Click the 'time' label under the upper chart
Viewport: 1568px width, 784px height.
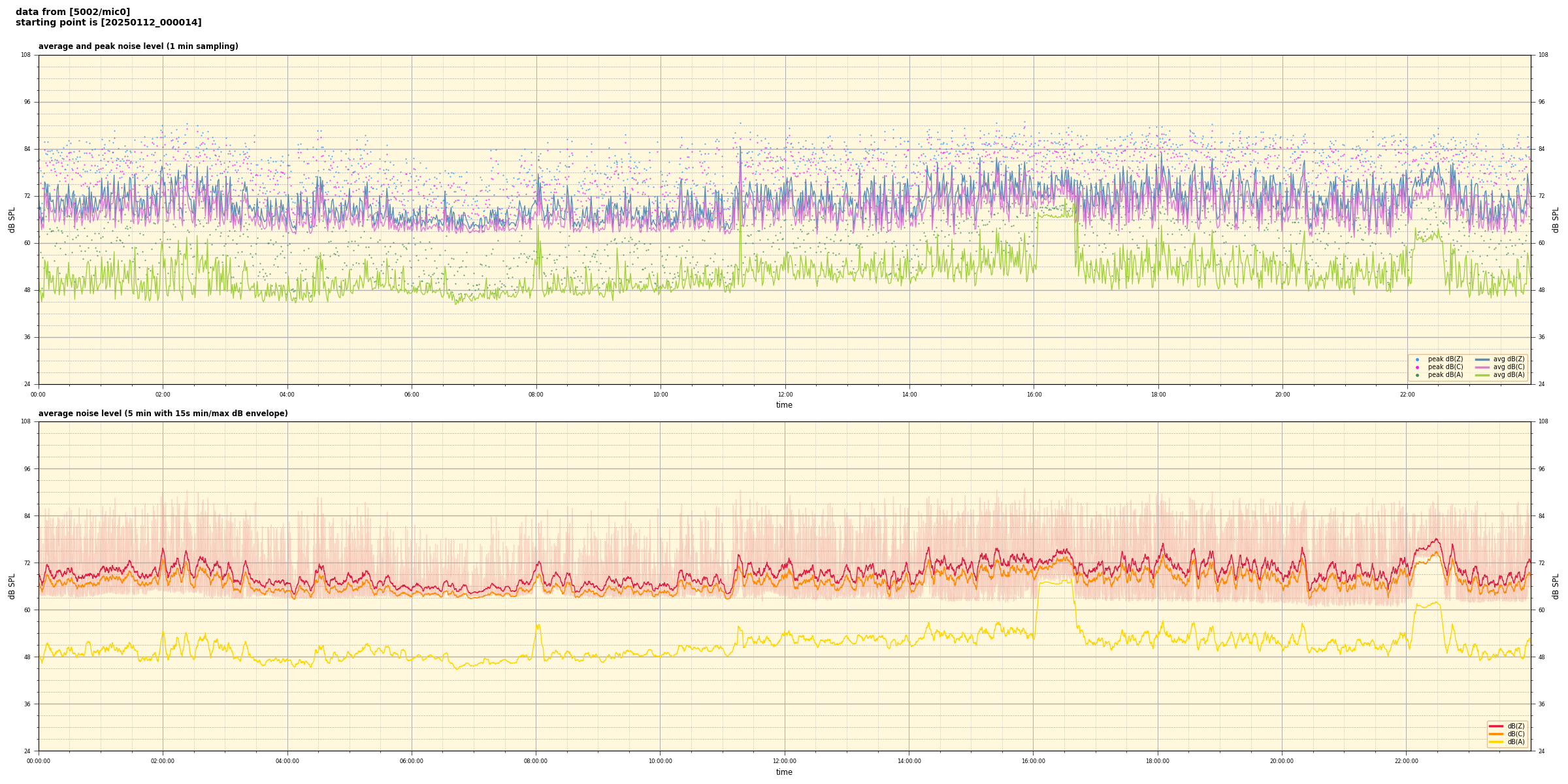pyautogui.click(x=784, y=405)
